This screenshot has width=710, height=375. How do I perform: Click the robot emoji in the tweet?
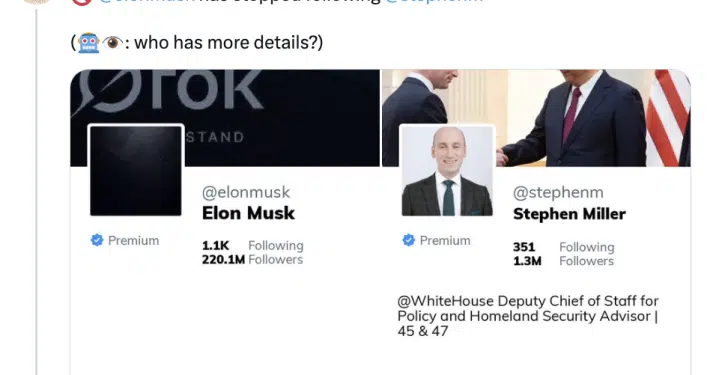tap(89, 43)
